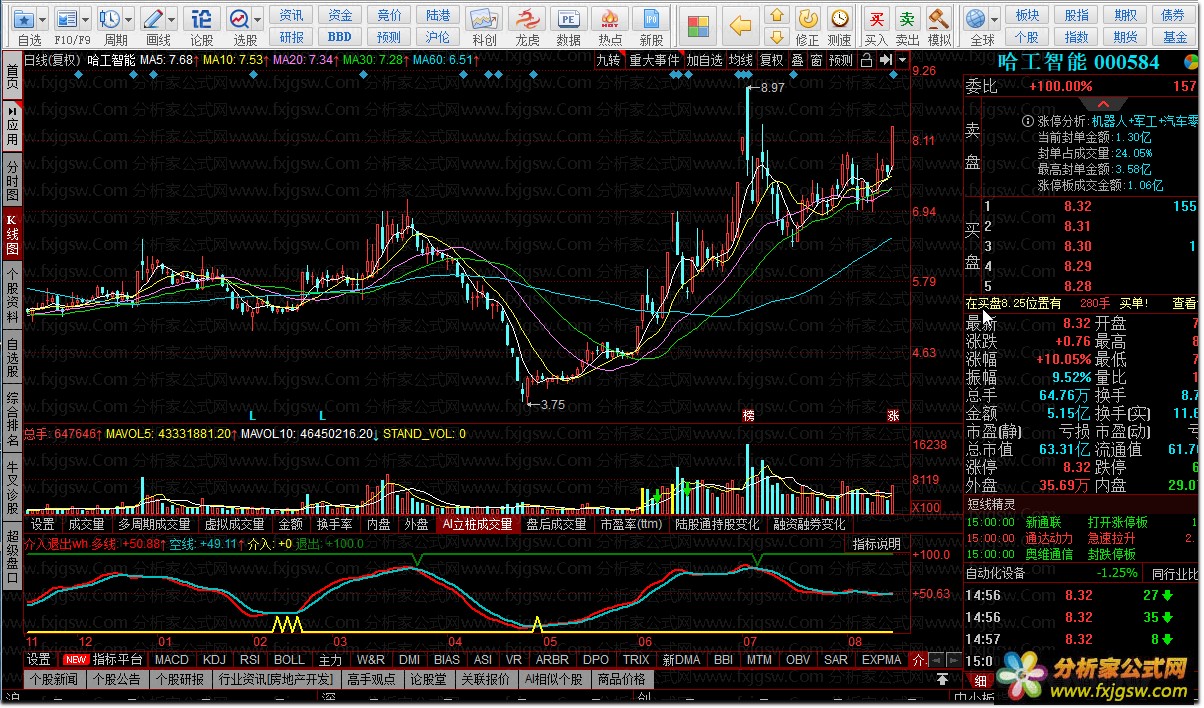This screenshot has height=708, width=1204.
Task: Click the four-color window layout icon
Action: (x=698, y=24)
